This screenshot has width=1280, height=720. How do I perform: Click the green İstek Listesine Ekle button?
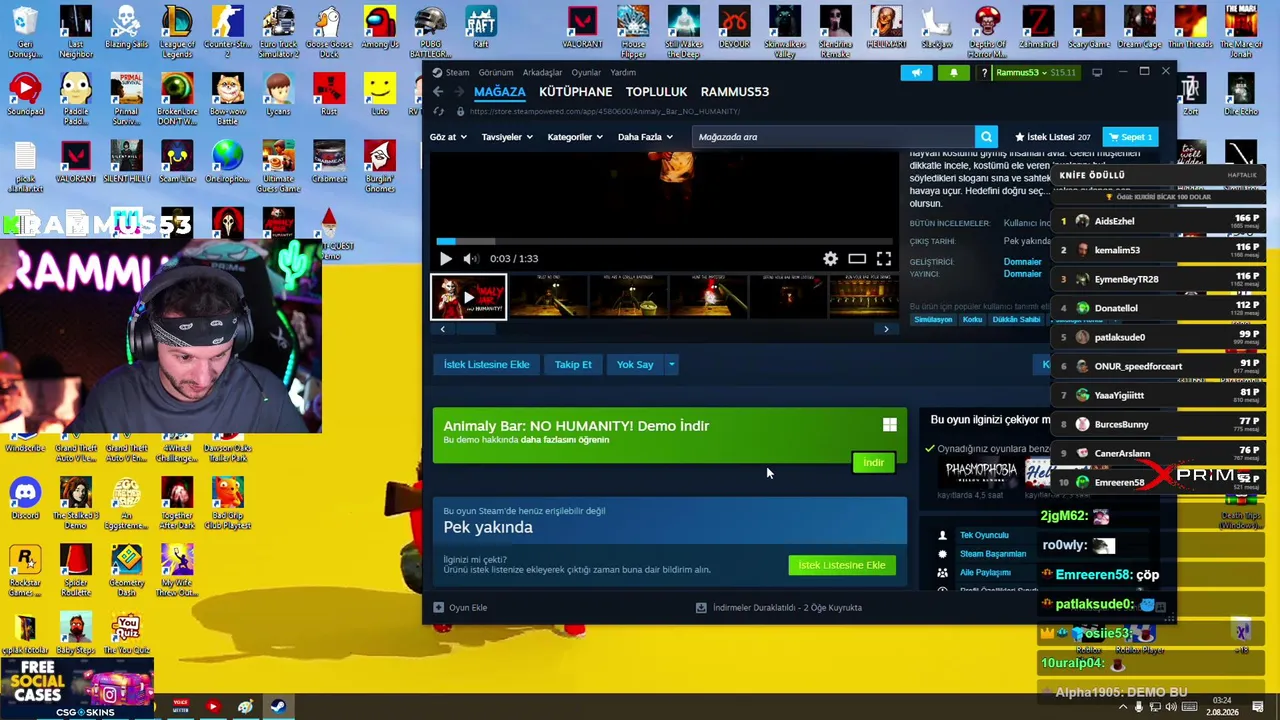(x=842, y=565)
